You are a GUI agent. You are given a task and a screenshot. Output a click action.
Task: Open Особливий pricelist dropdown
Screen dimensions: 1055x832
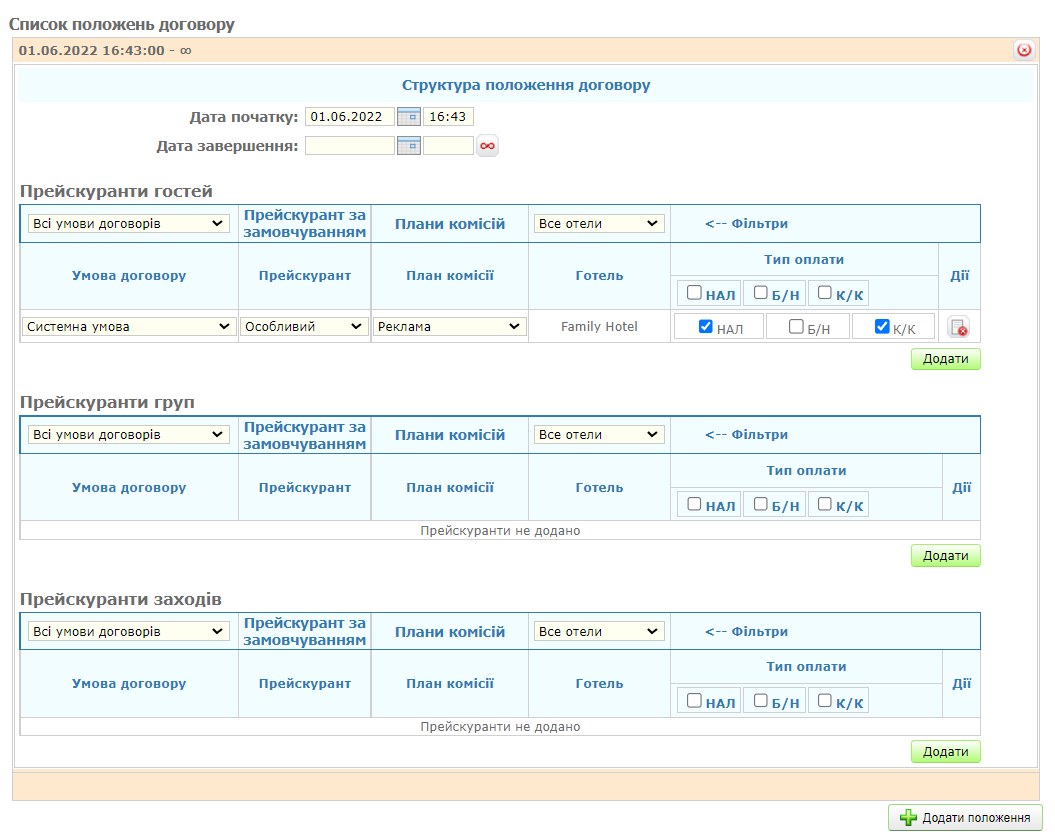[304, 327]
